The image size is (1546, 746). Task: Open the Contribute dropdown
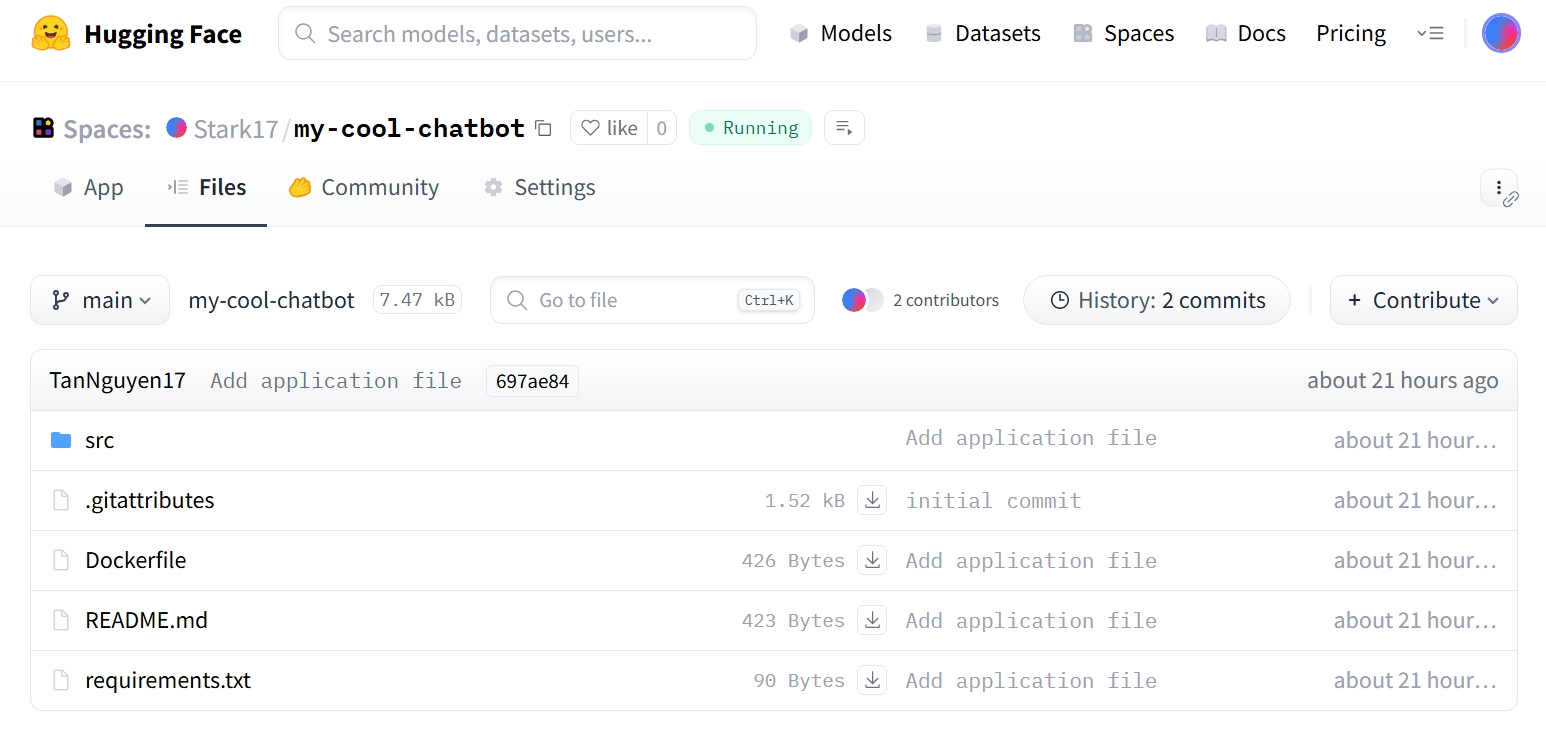[x=1423, y=300]
